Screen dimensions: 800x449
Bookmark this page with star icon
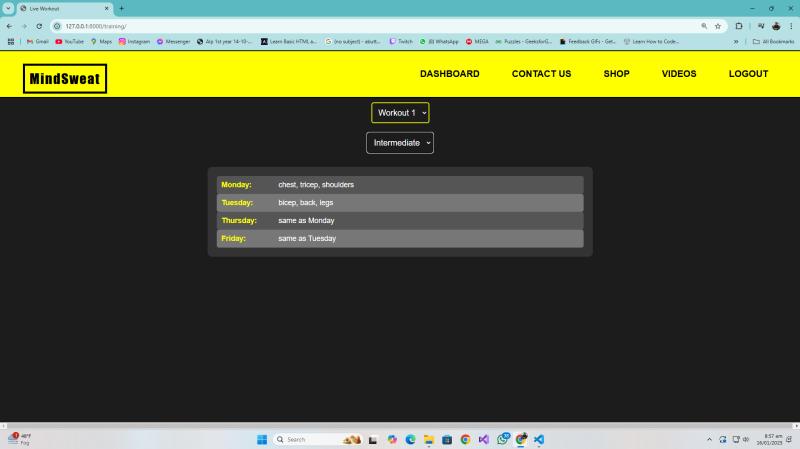[x=718, y=26]
